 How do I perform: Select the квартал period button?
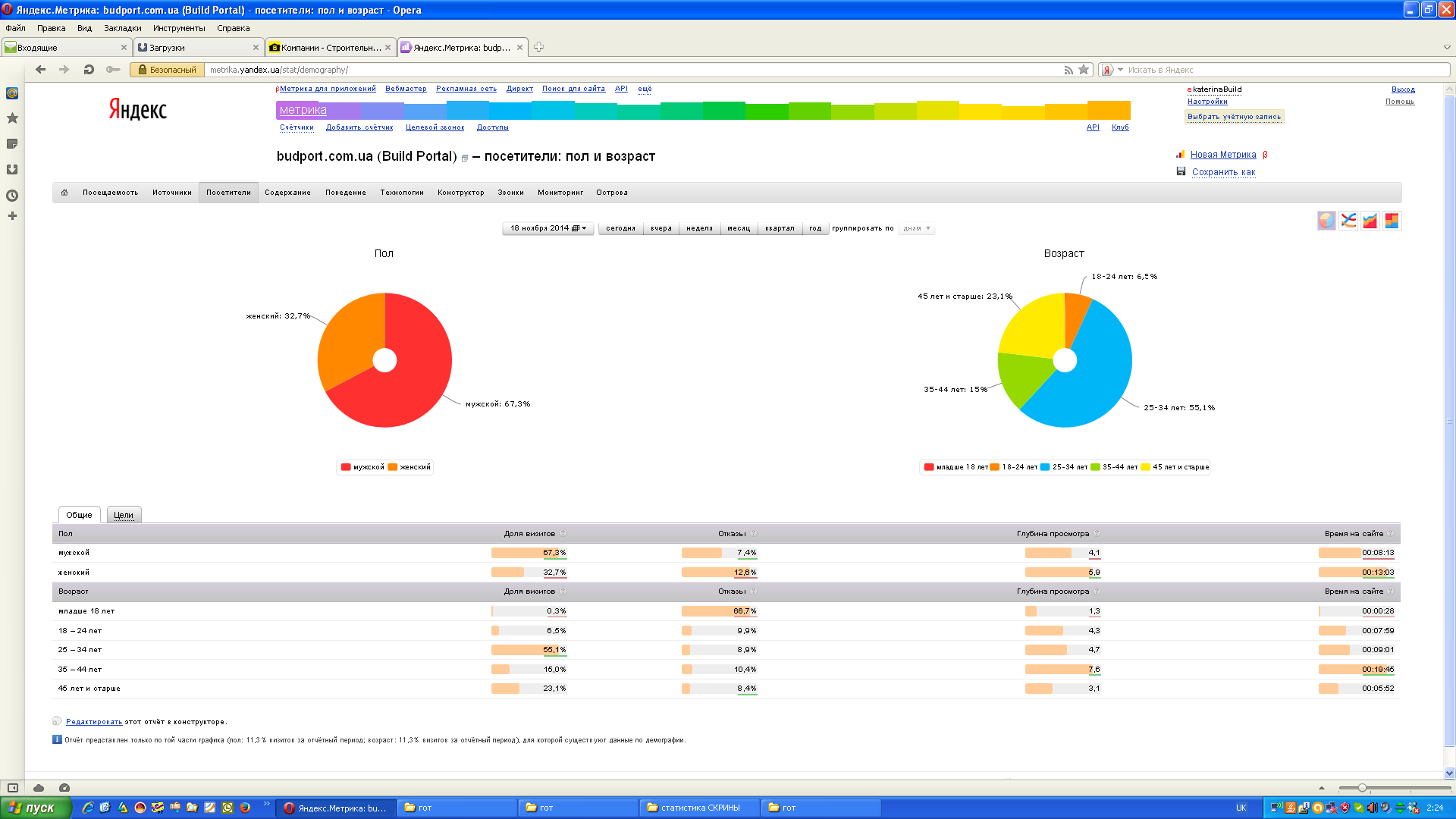[x=780, y=228]
